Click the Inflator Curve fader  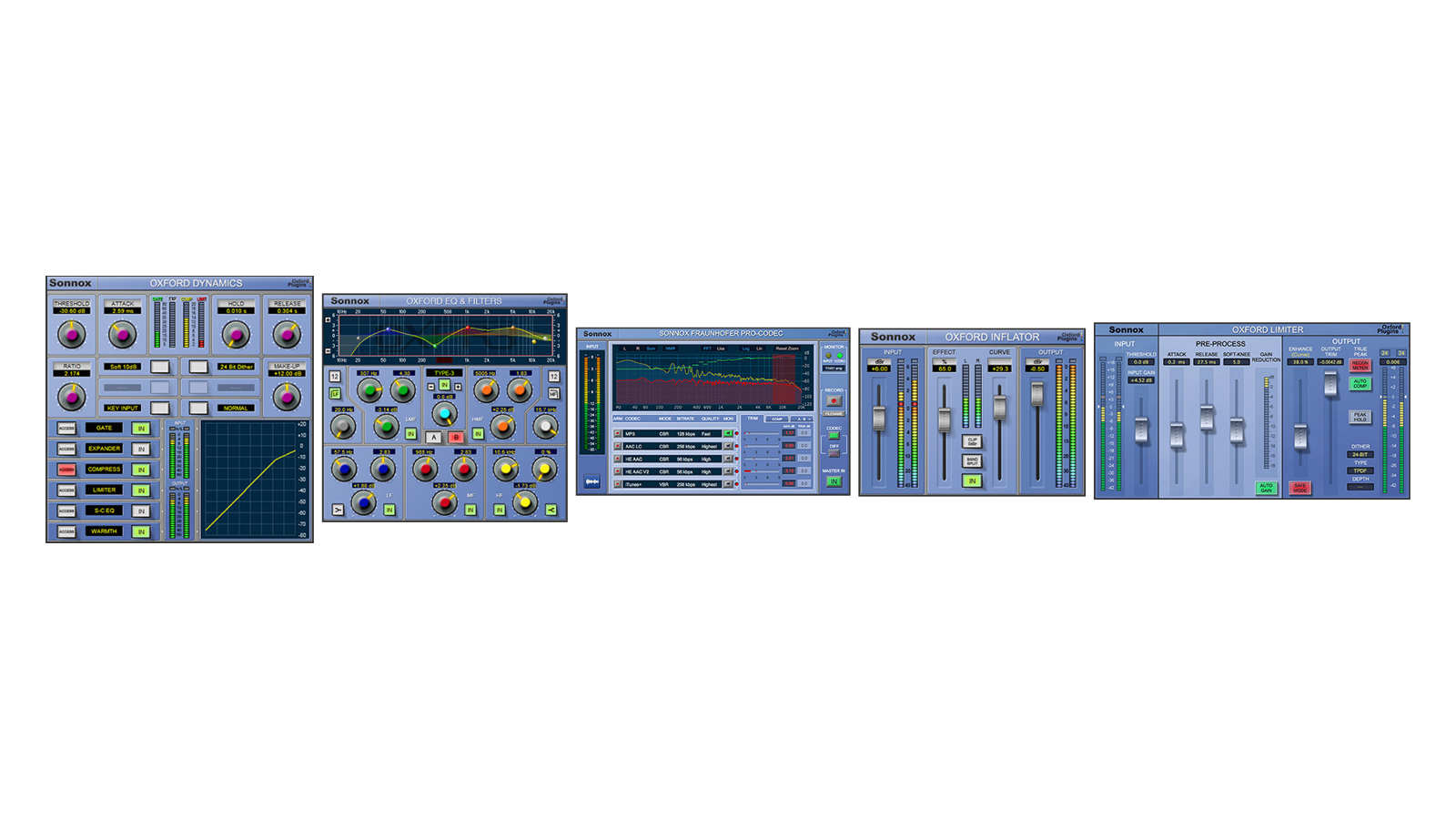tap(999, 407)
